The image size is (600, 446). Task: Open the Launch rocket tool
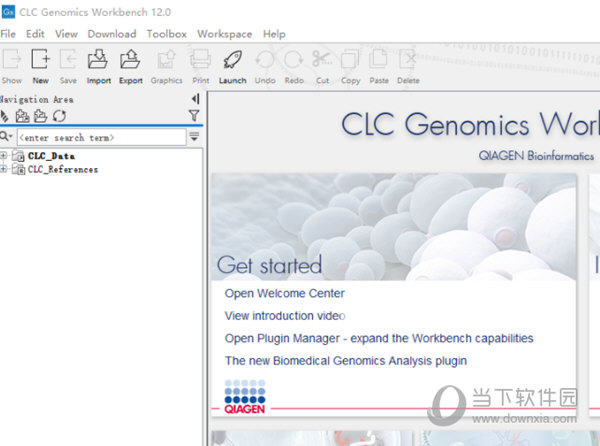[x=232, y=59]
